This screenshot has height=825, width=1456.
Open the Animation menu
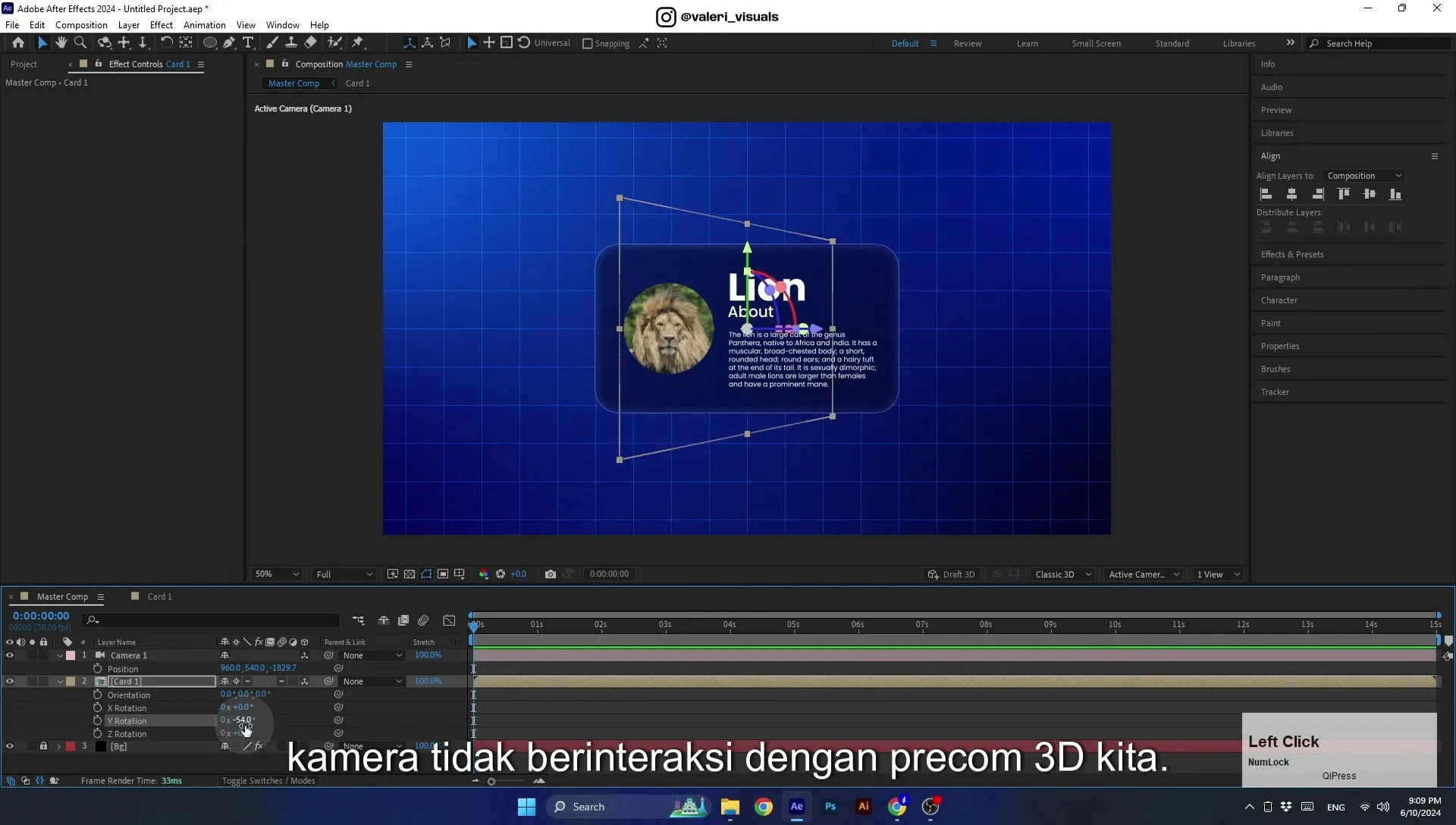coord(204,25)
